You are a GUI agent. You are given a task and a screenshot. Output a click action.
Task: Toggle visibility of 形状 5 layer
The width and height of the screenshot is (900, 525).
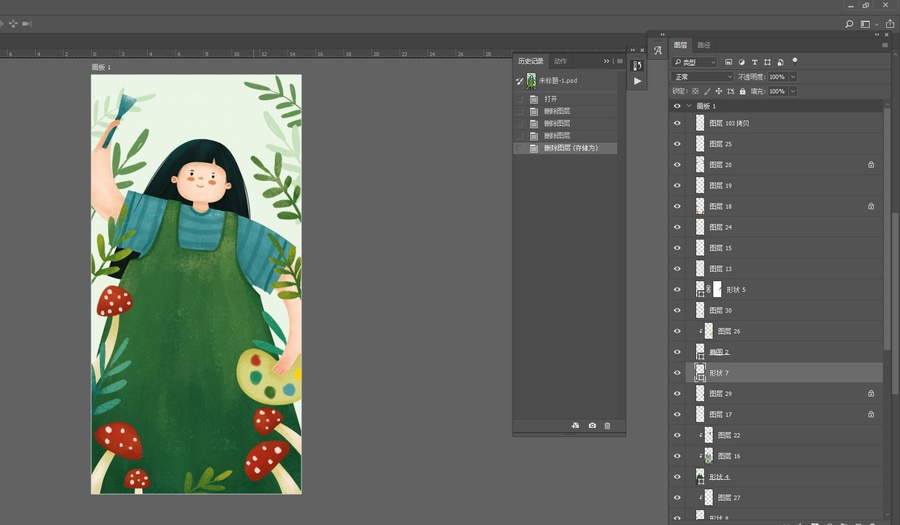[677, 290]
